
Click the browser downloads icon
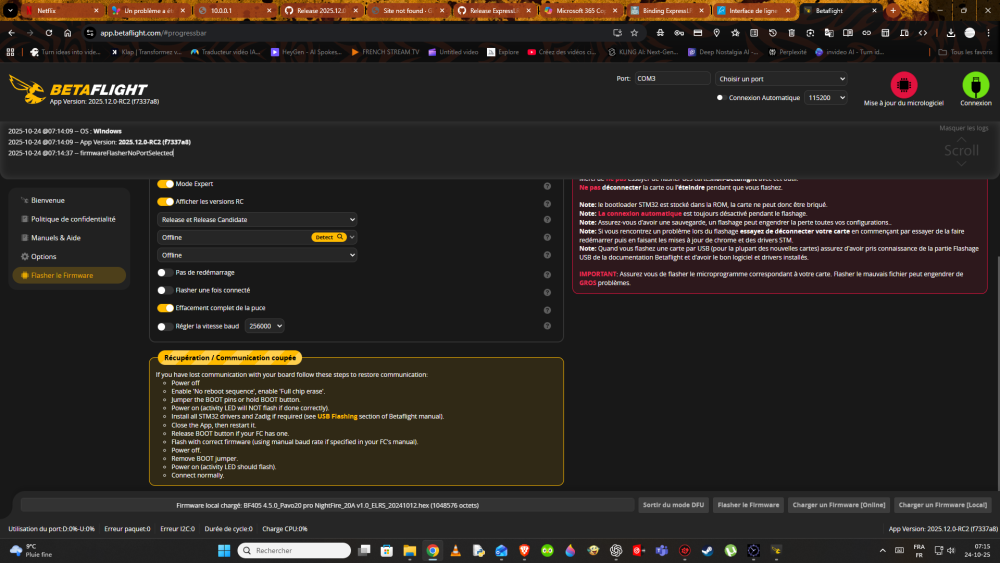point(949,32)
